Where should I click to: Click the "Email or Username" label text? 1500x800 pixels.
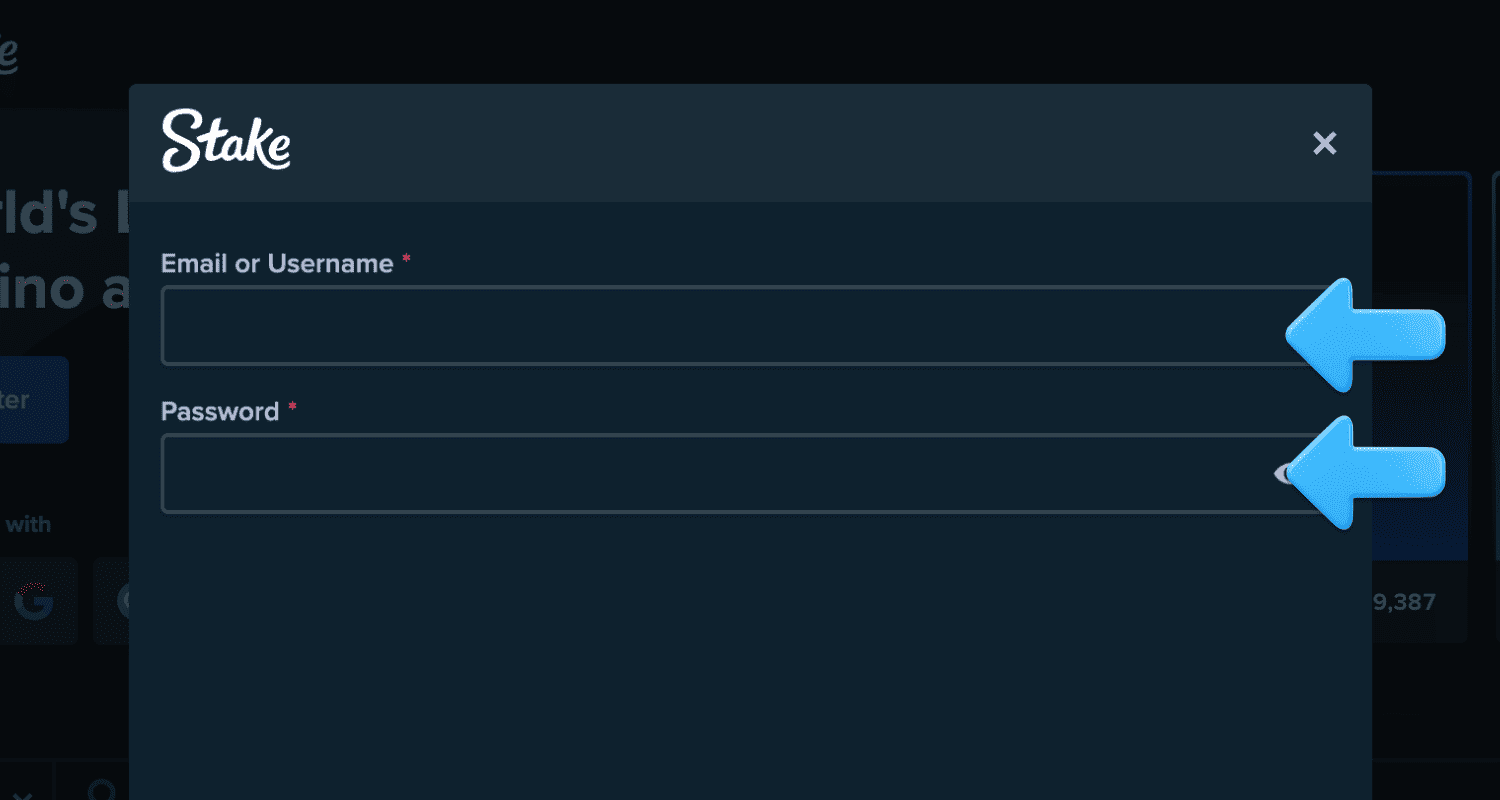point(277,264)
